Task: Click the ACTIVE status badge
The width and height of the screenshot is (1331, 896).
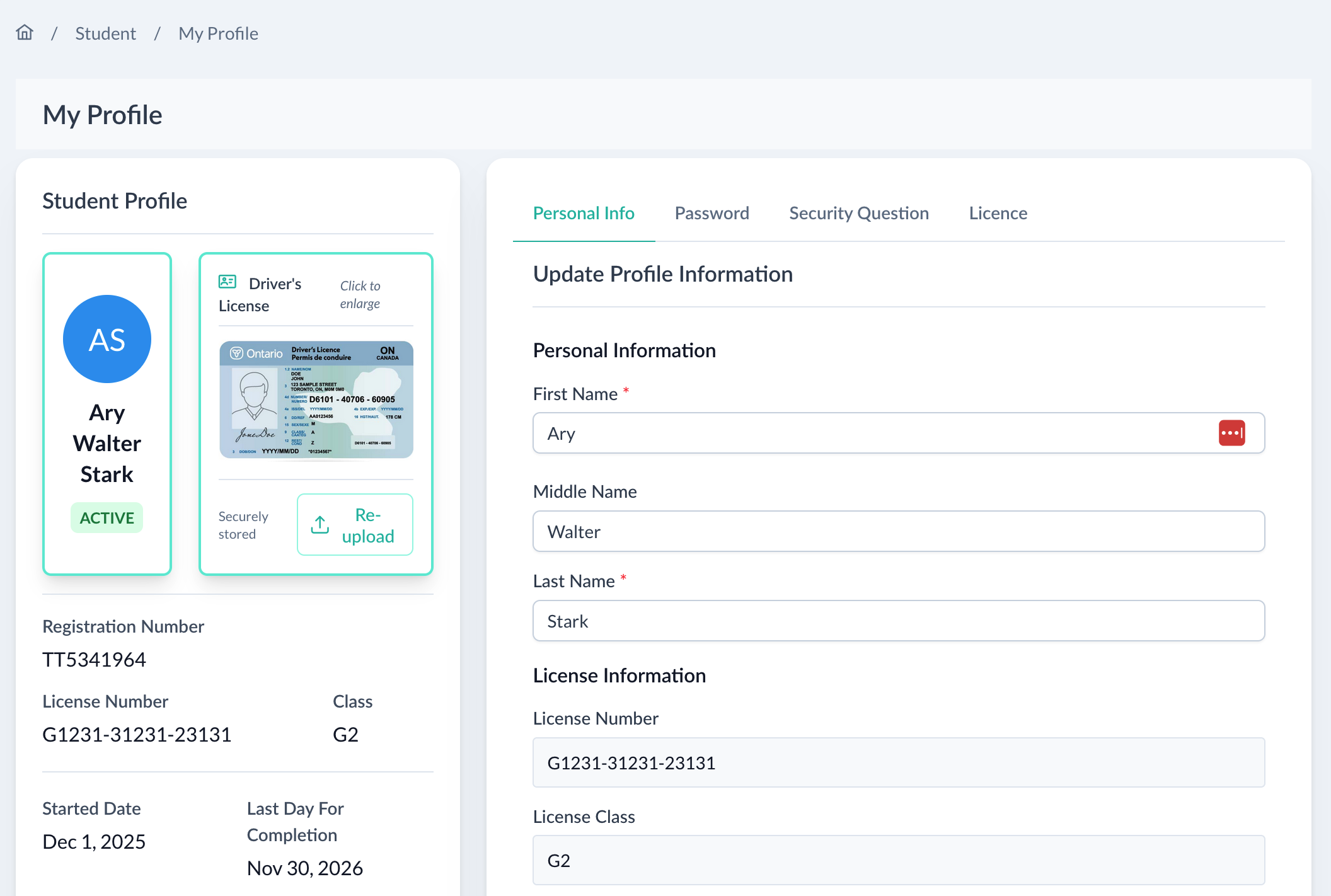Action: pyautogui.click(x=107, y=518)
